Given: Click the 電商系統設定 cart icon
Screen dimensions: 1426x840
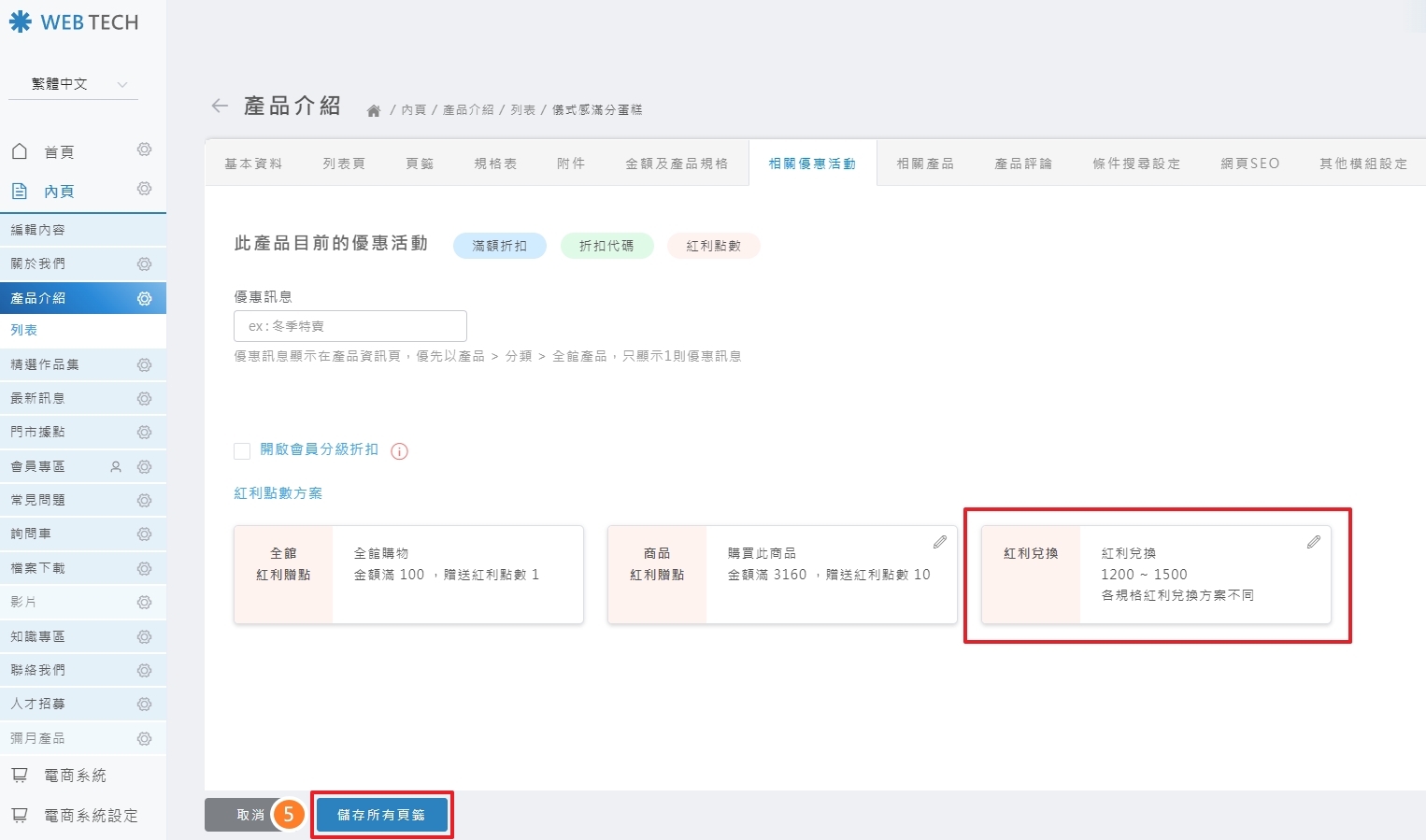Looking at the screenshot, I should [21, 815].
